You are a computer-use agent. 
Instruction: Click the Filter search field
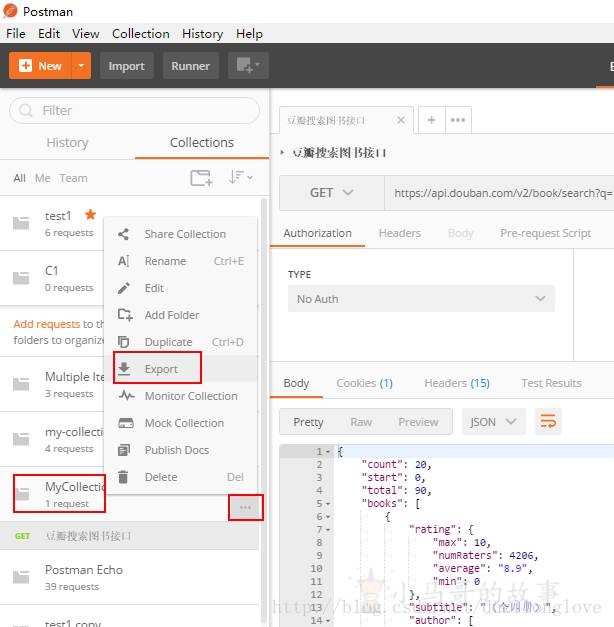pos(134,110)
